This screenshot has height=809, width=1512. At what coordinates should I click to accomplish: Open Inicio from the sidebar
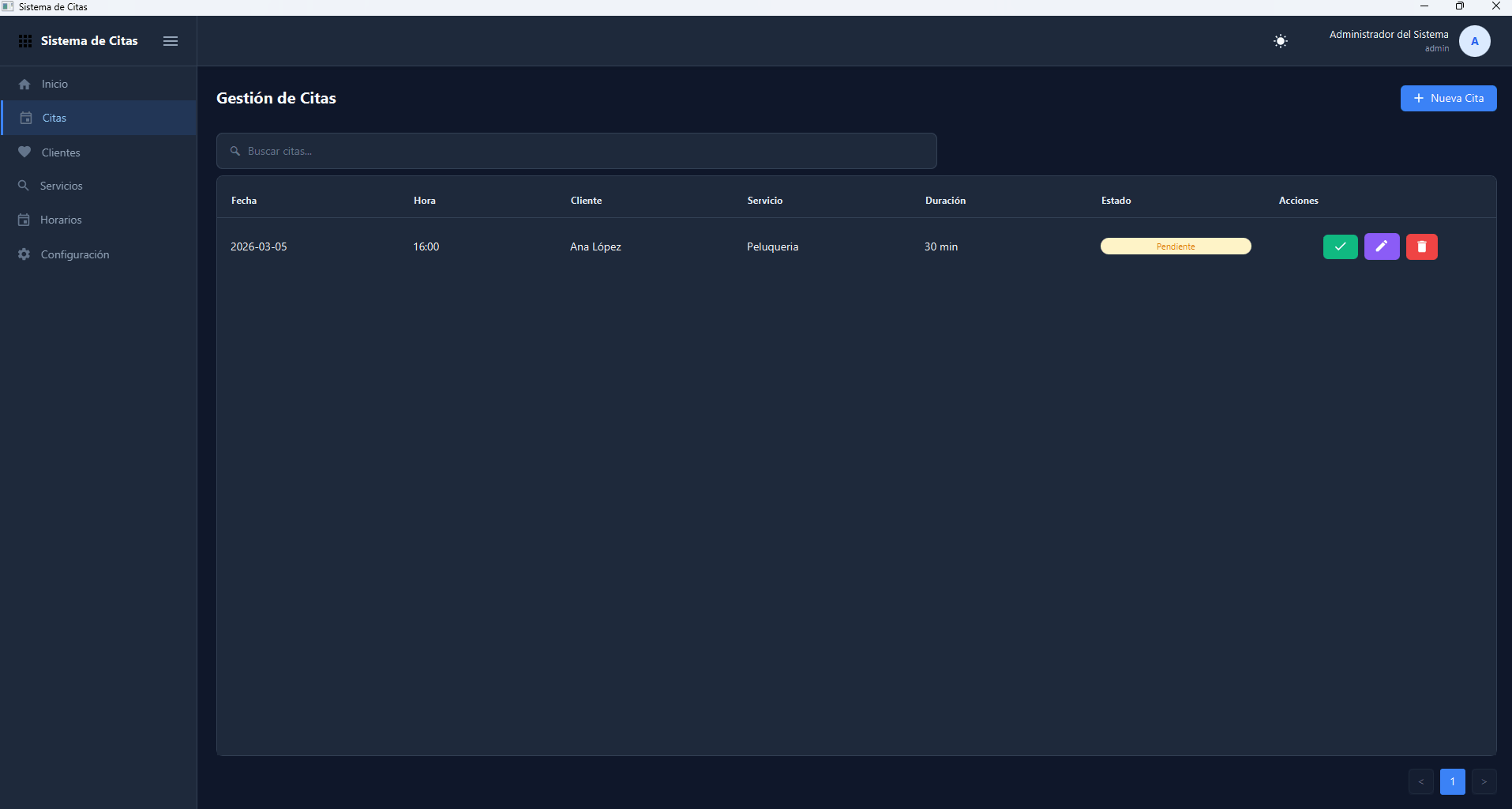point(54,84)
